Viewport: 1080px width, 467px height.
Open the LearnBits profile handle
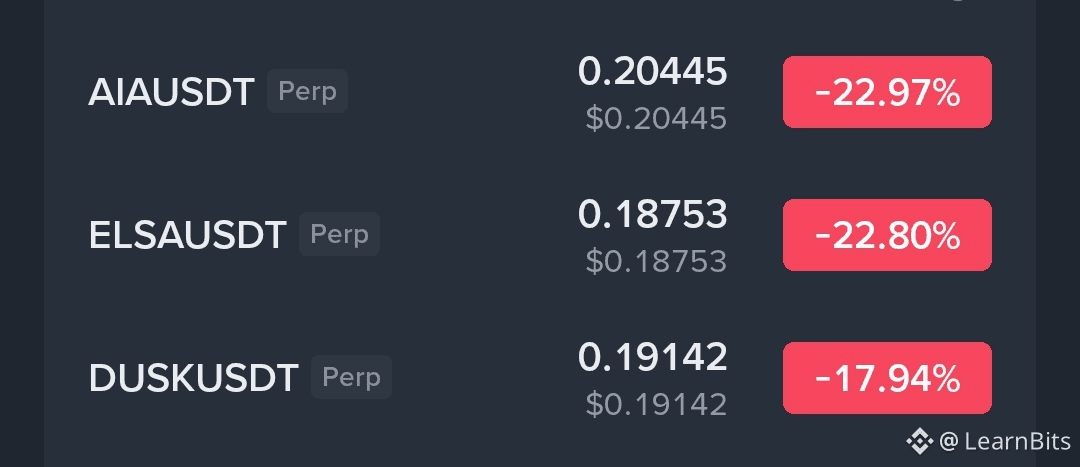tap(1013, 441)
